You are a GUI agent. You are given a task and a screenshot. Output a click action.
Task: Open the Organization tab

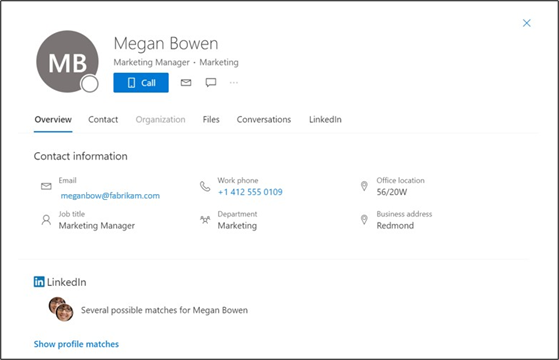point(160,119)
